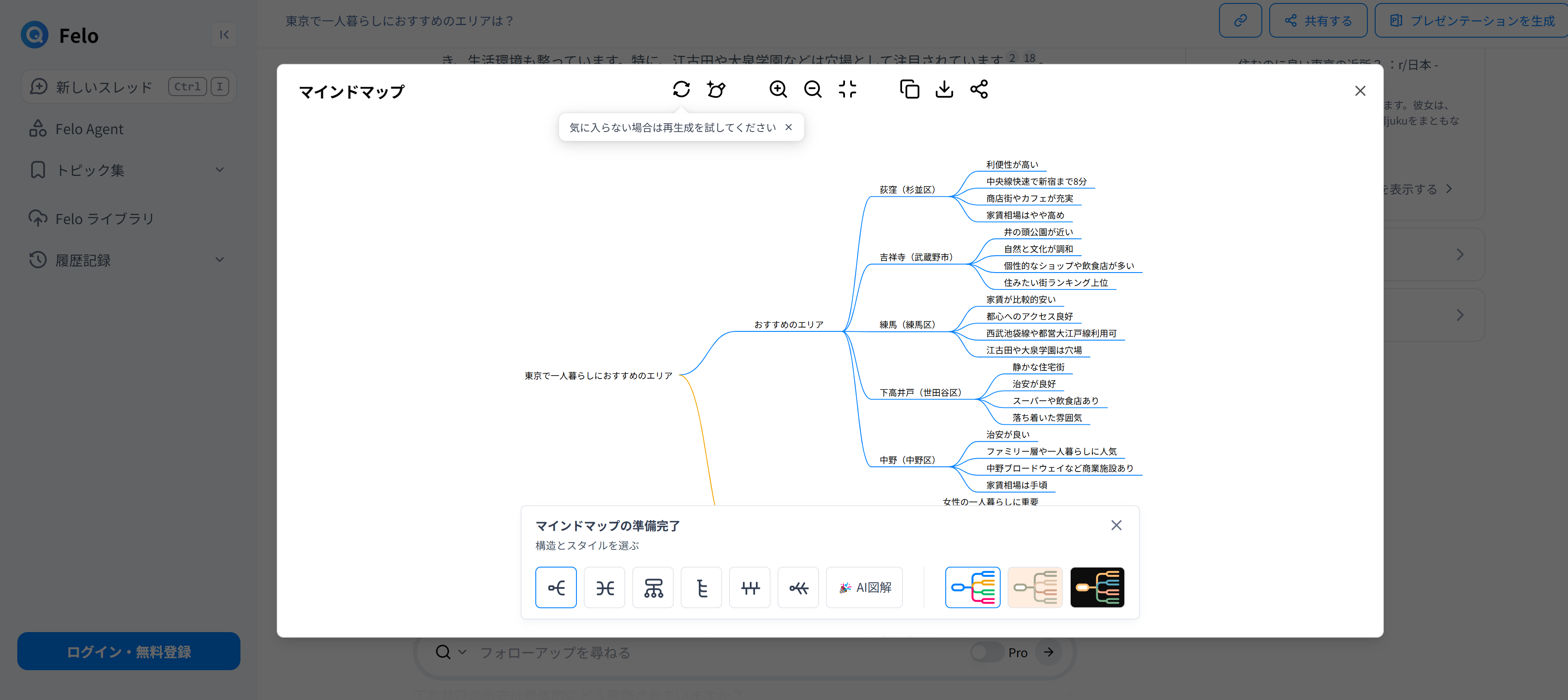Open Felo Agent from sidebar
Image resolution: width=1568 pixels, height=700 pixels.
[89, 129]
